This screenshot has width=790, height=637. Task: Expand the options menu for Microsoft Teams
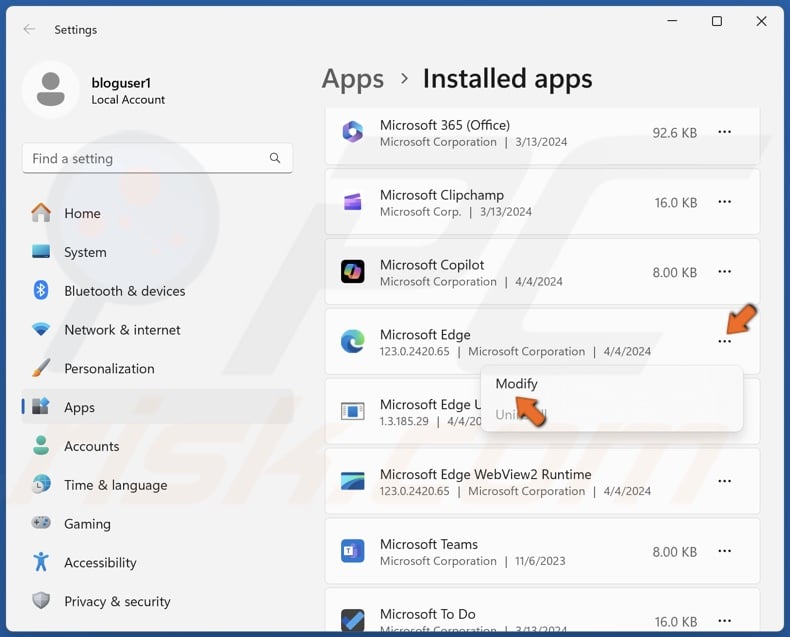(x=724, y=552)
